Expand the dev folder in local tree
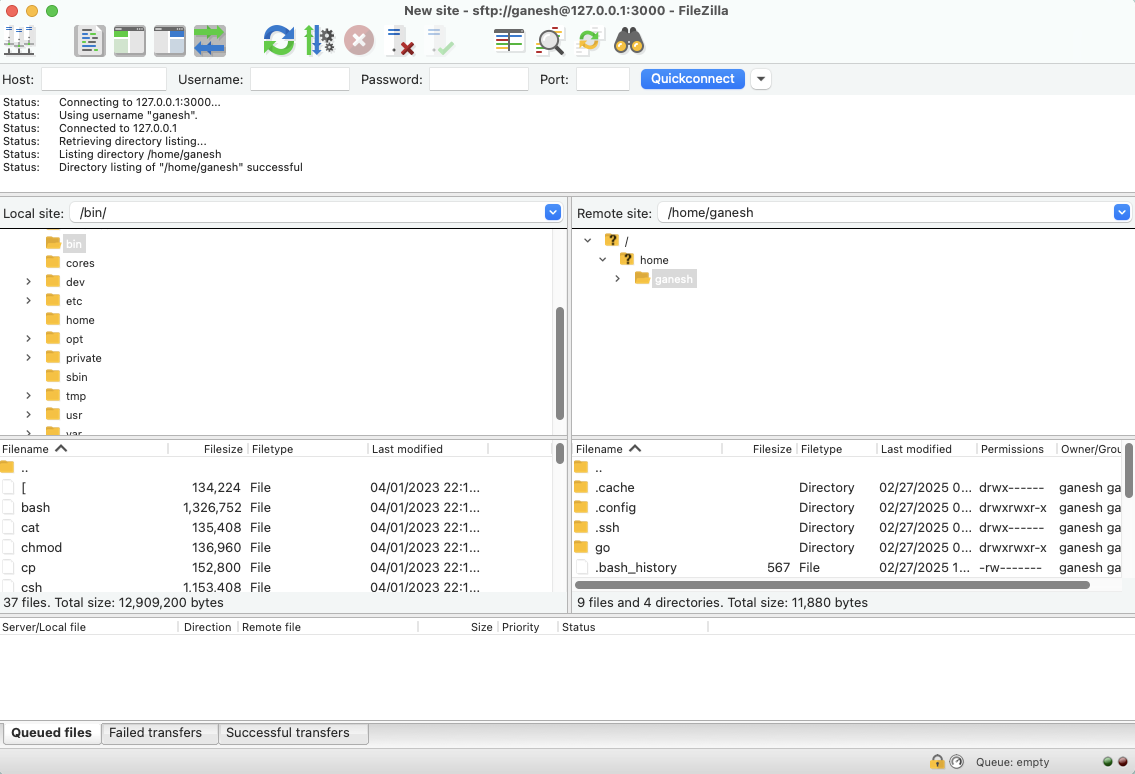 [28, 282]
